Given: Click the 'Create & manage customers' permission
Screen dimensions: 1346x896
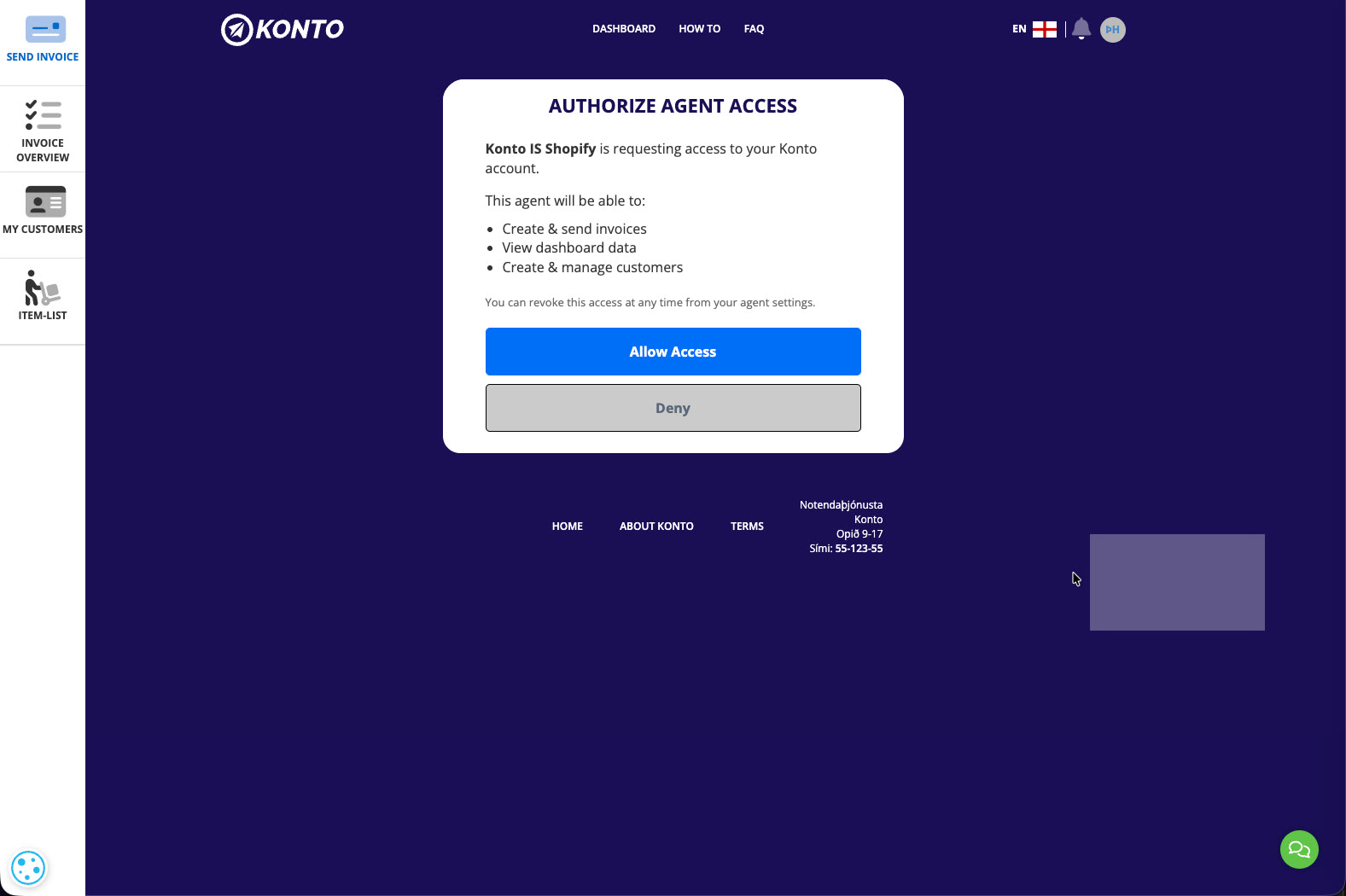Looking at the screenshot, I should click(592, 267).
